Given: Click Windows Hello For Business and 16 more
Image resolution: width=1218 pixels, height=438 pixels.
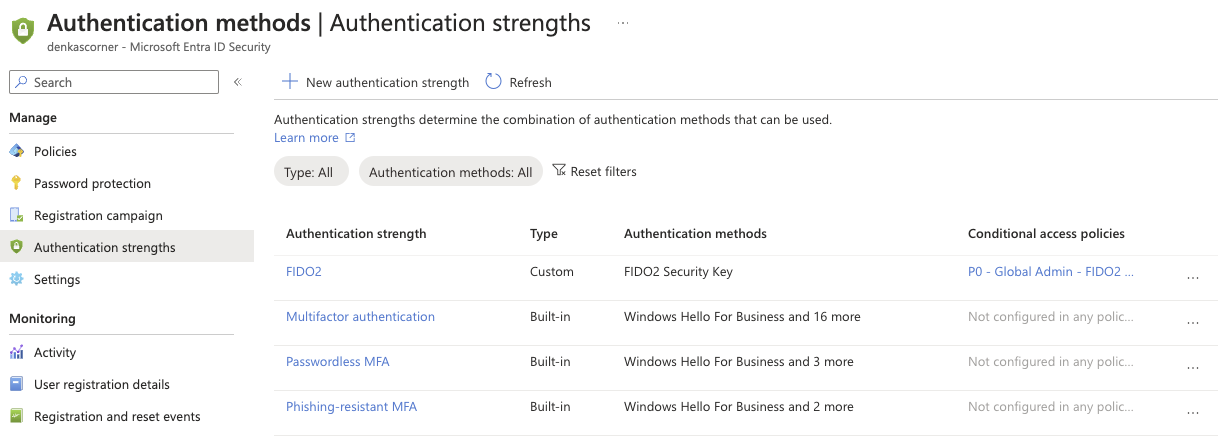Looking at the screenshot, I should [742, 317].
